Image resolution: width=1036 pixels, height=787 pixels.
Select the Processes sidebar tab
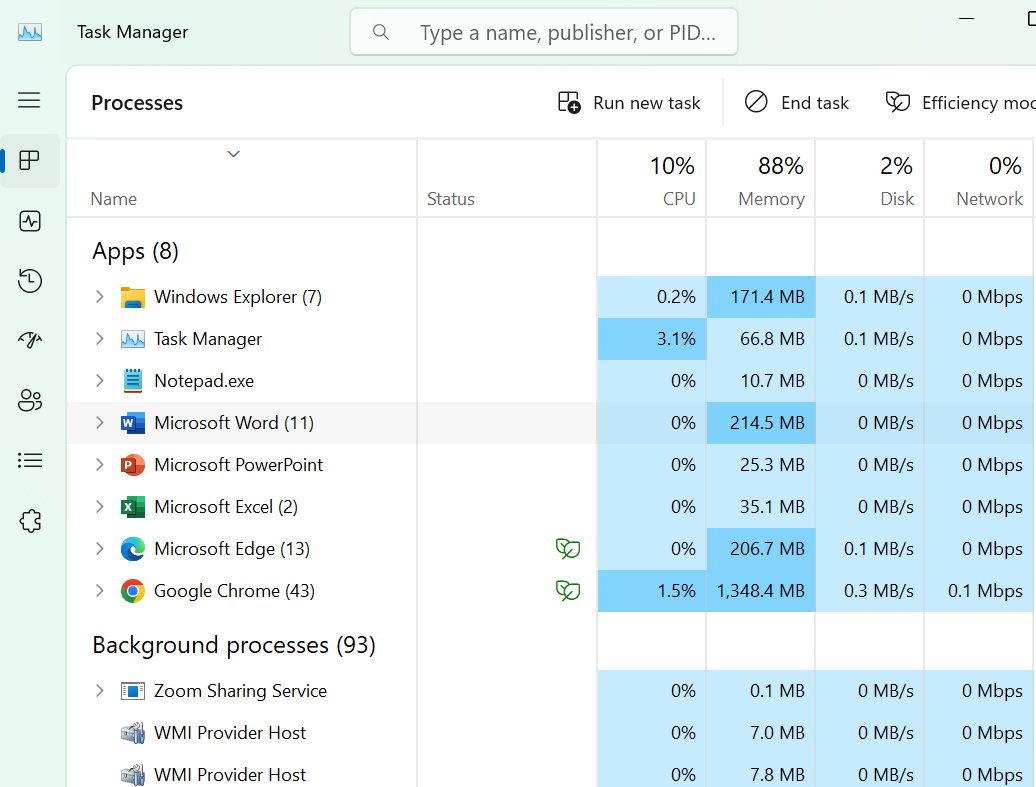[30, 161]
